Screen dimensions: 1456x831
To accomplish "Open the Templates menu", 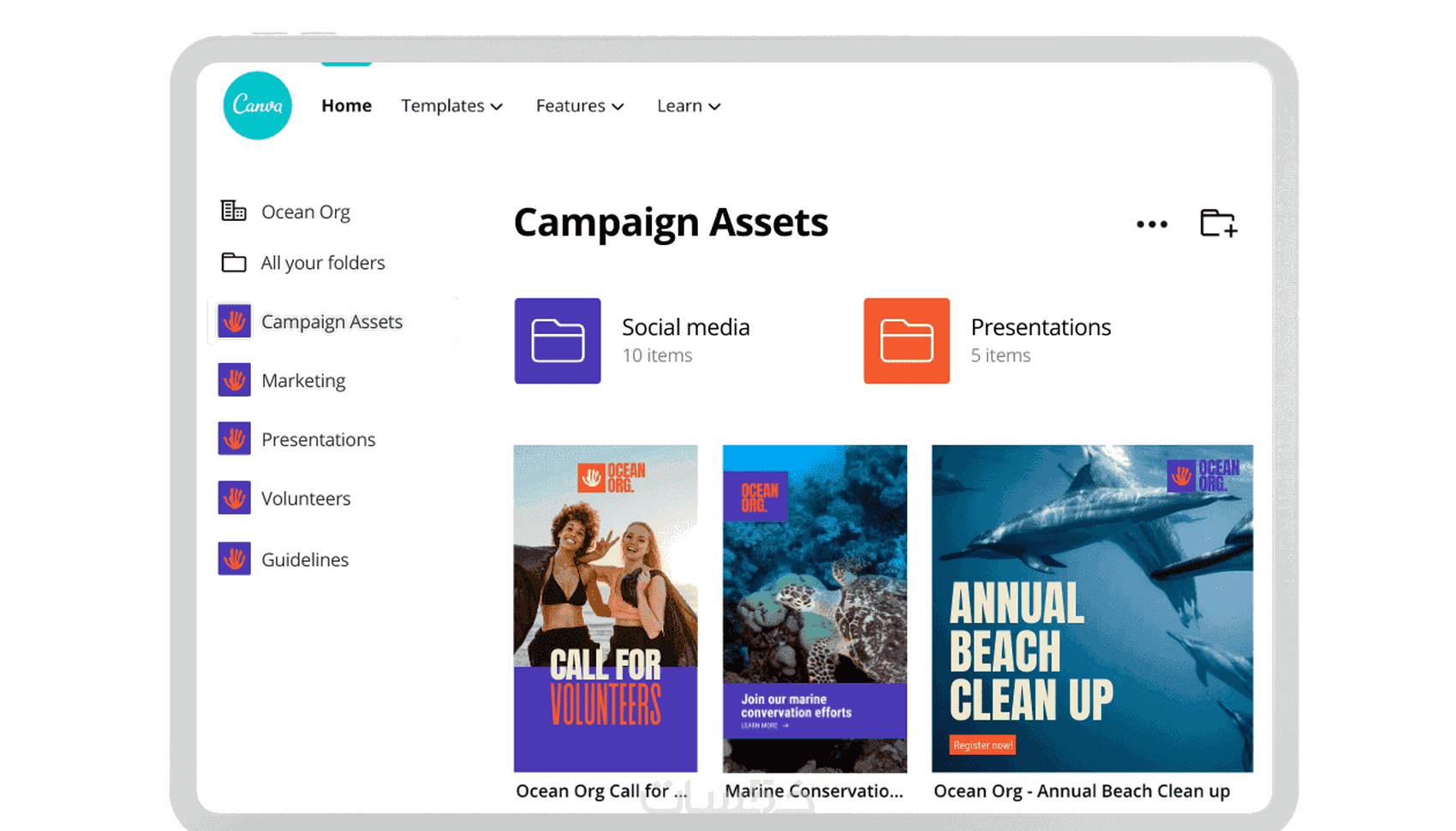I will coord(451,105).
